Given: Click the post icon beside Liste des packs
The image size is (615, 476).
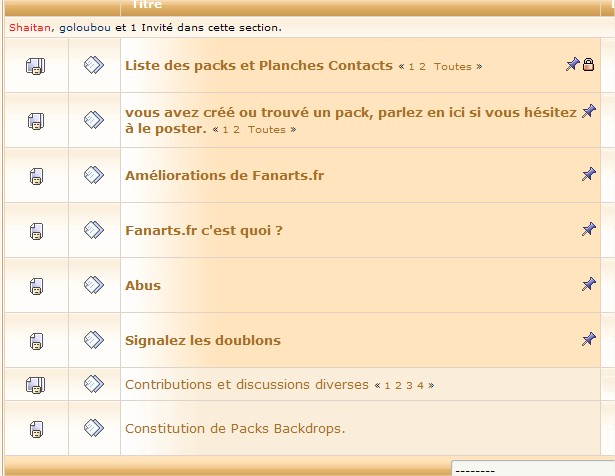Looking at the screenshot, I should tap(94, 65).
